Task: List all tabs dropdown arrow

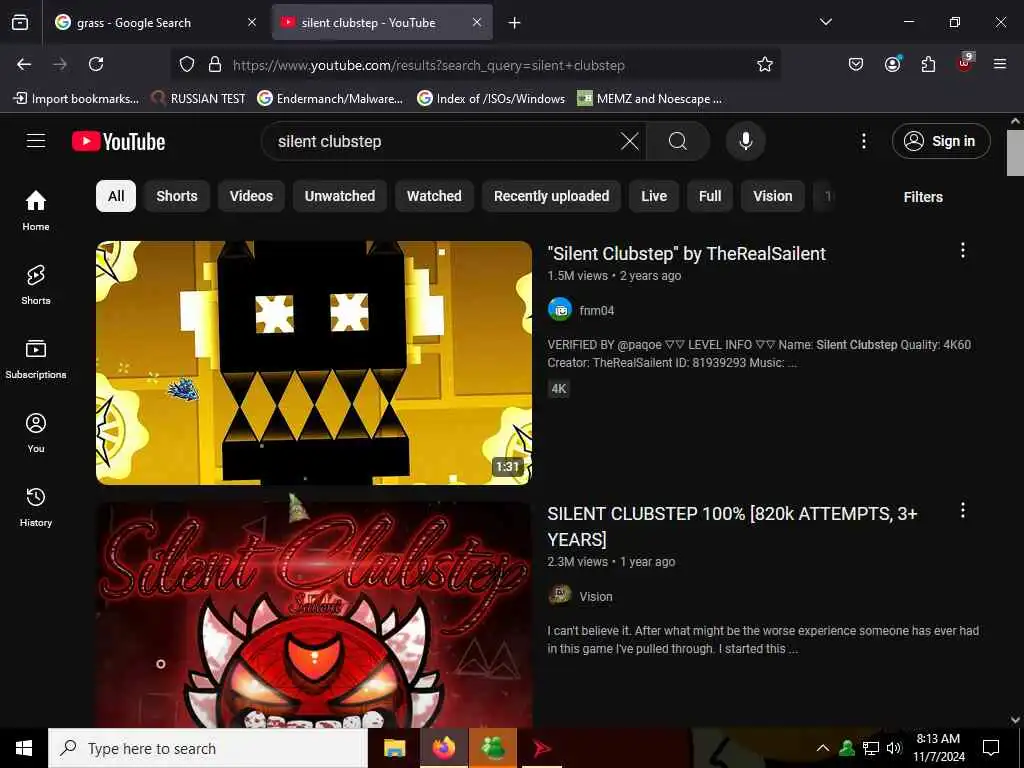Action: [x=826, y=22]
